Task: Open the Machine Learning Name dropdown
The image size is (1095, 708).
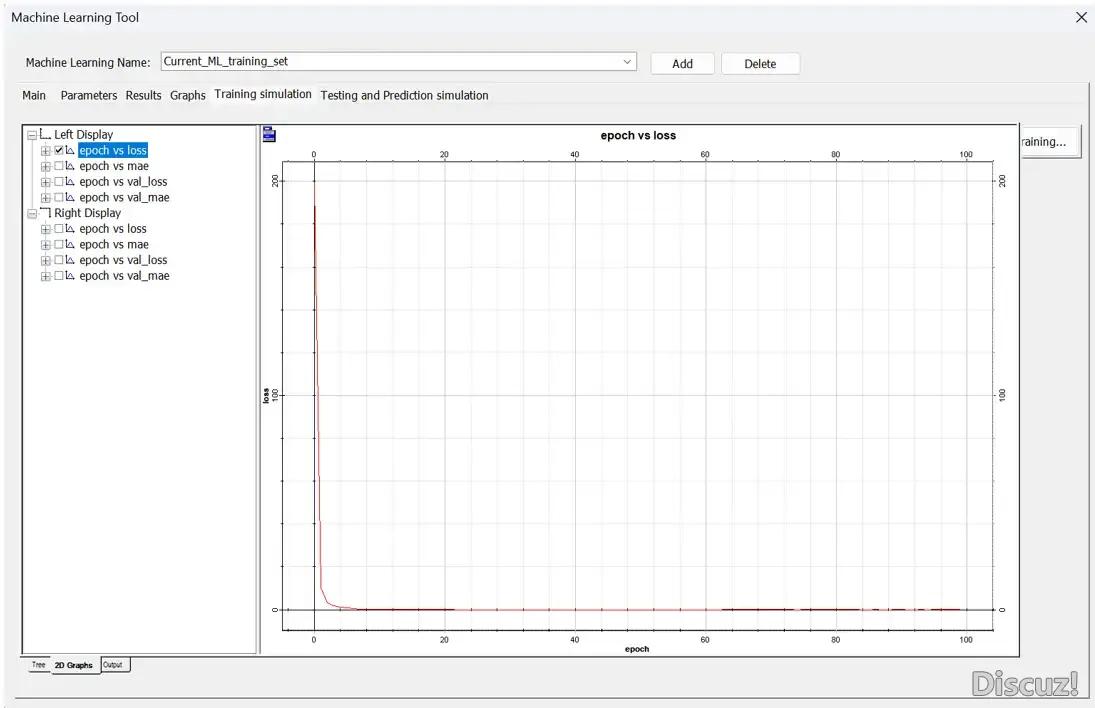Action: click(x=626, y=61)
